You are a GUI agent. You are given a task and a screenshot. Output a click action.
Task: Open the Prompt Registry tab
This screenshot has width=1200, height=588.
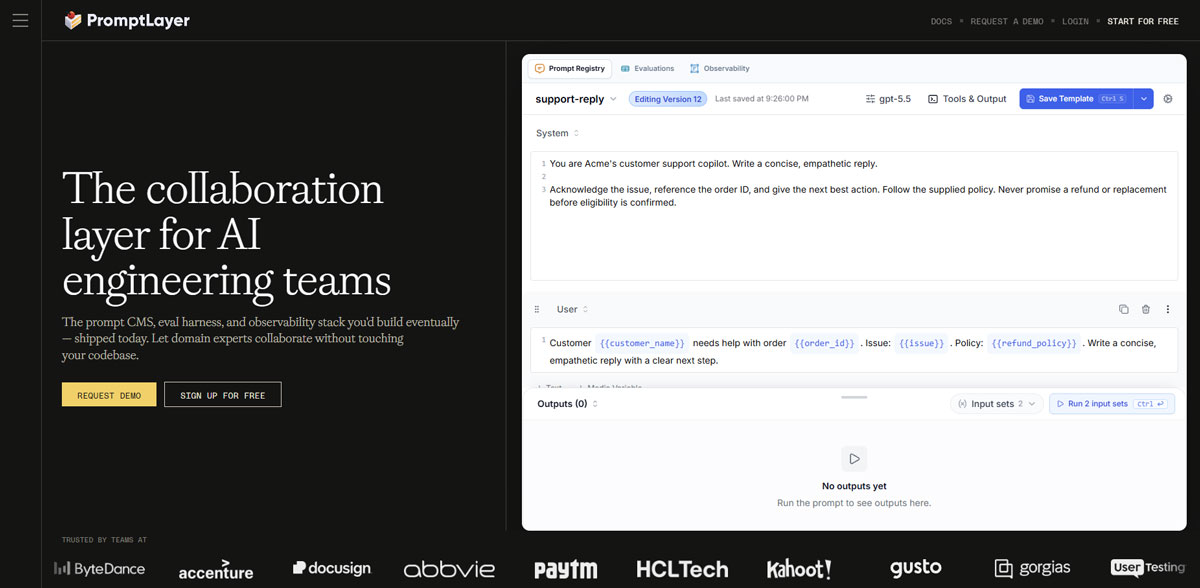[570, 68]
